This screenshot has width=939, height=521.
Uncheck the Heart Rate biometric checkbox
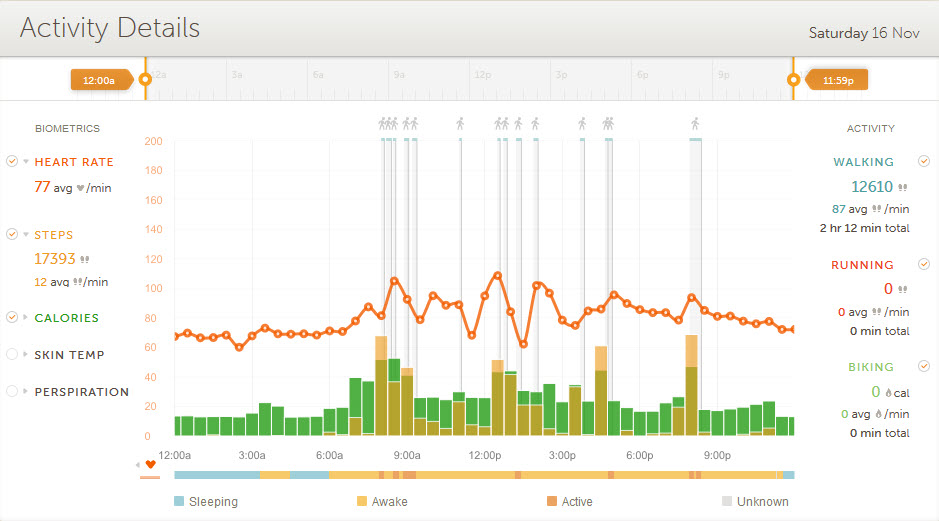12,161
